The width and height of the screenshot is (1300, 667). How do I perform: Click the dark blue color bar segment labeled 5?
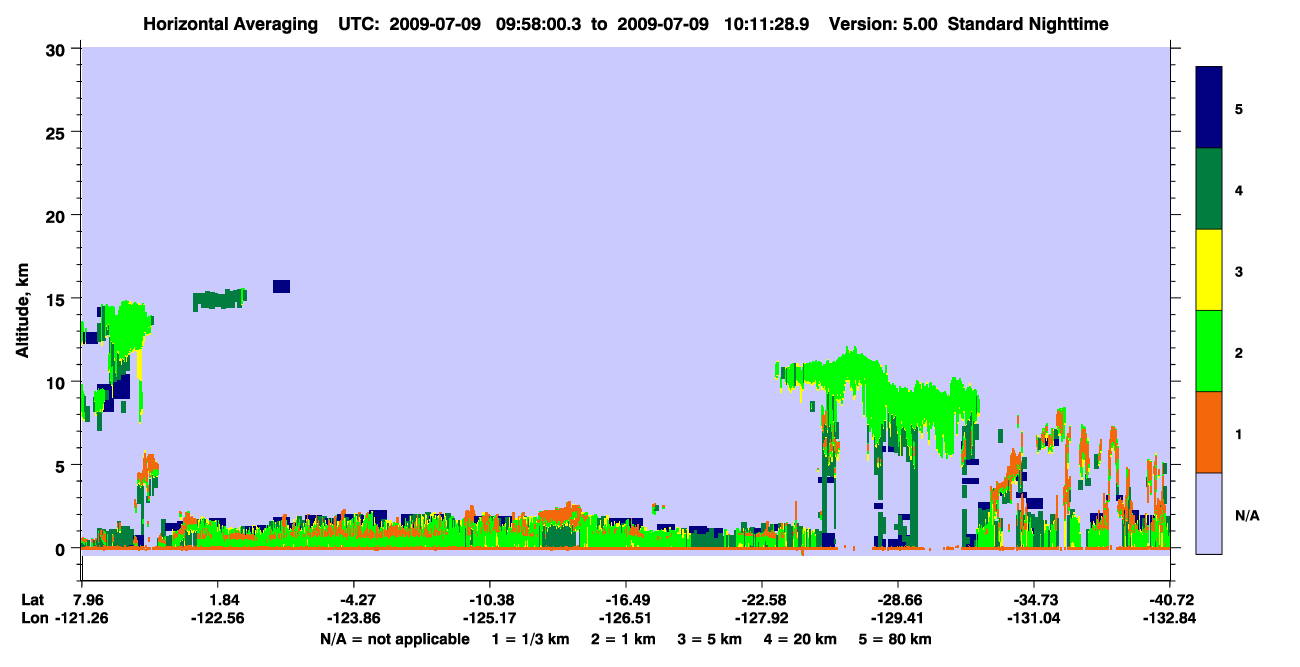click(1209, 108)
